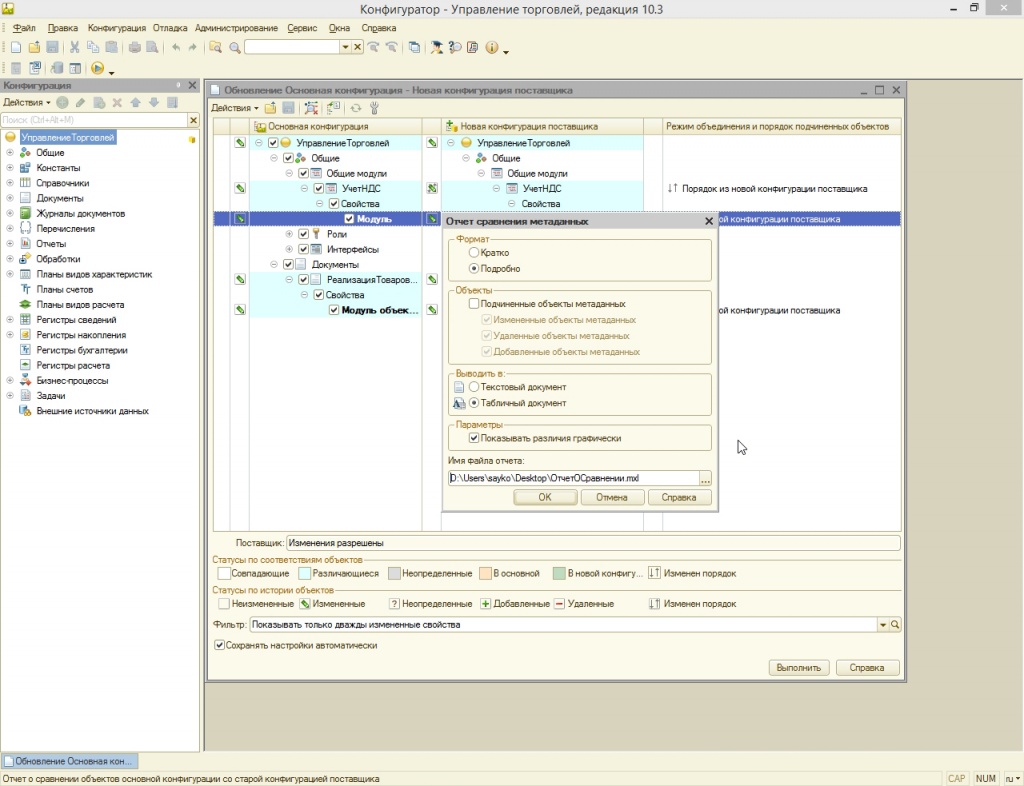The width and height of the screenshot is (1024, 786).
Task: Click the Save icon in main toolbar
Action: pyautogui.click(x=51, y=47)
